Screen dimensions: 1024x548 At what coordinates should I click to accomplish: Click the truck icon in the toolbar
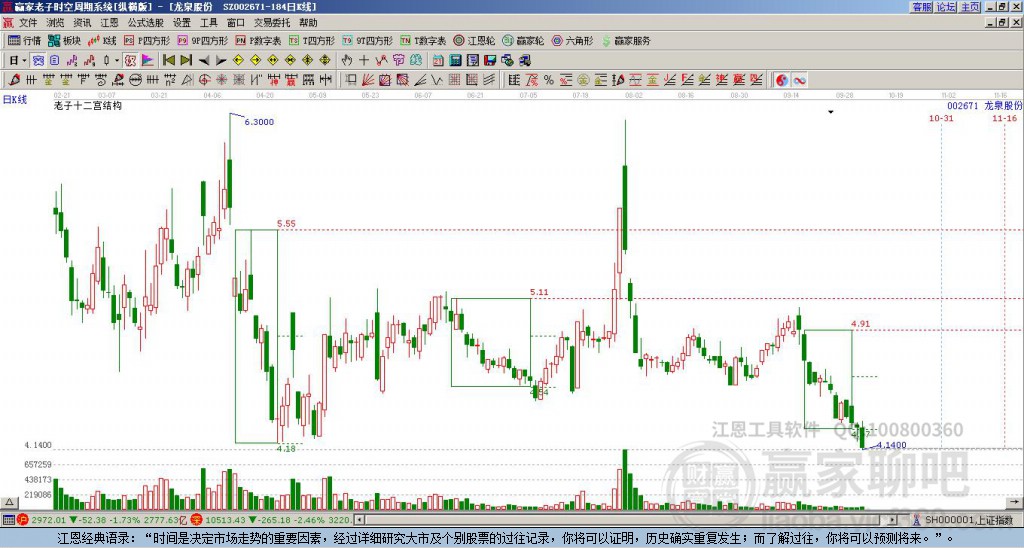coord(525,60)
